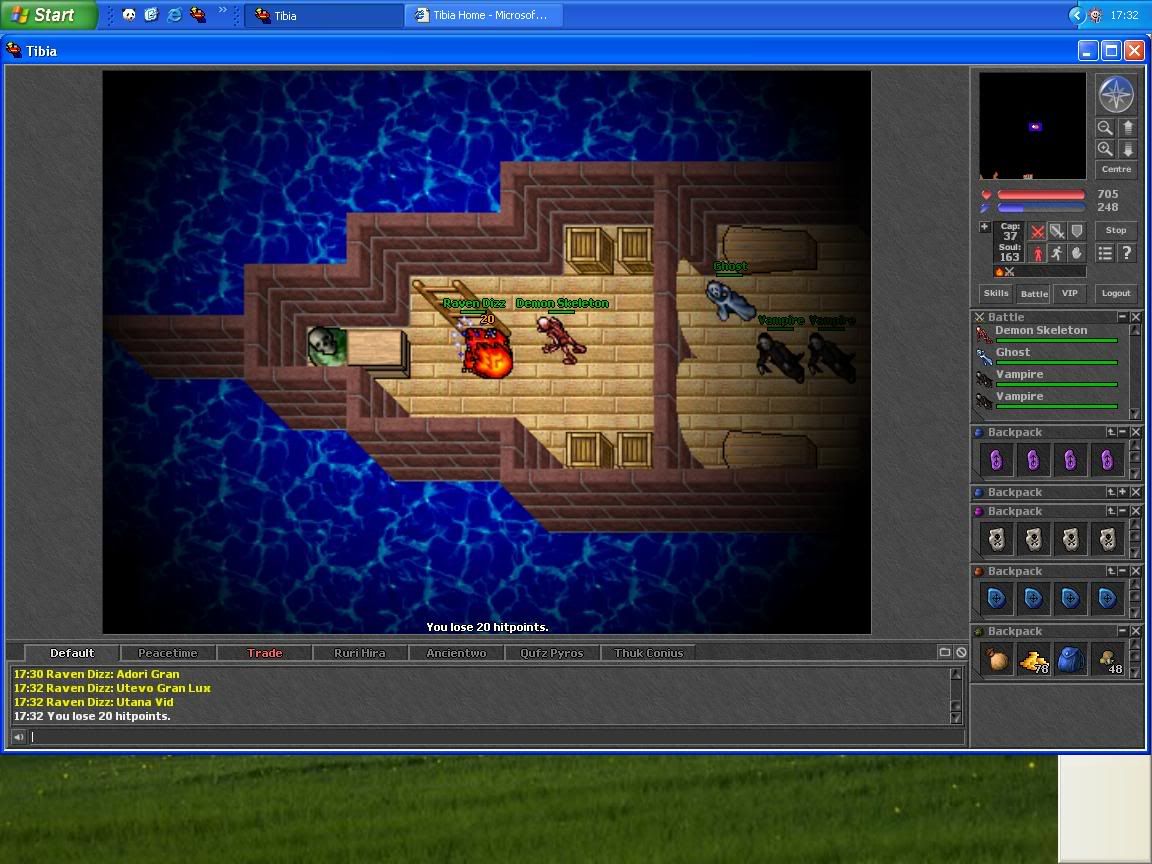This screenshot has height=864, width=1152.
Task: Switch to the Default chat tab
Action: point(72,652)
